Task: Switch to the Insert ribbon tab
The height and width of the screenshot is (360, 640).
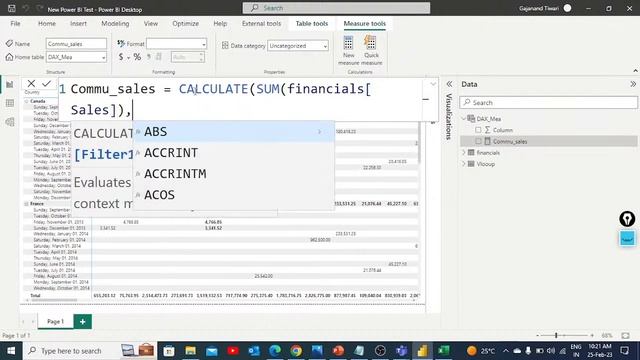Action: (x=78, y=24)
